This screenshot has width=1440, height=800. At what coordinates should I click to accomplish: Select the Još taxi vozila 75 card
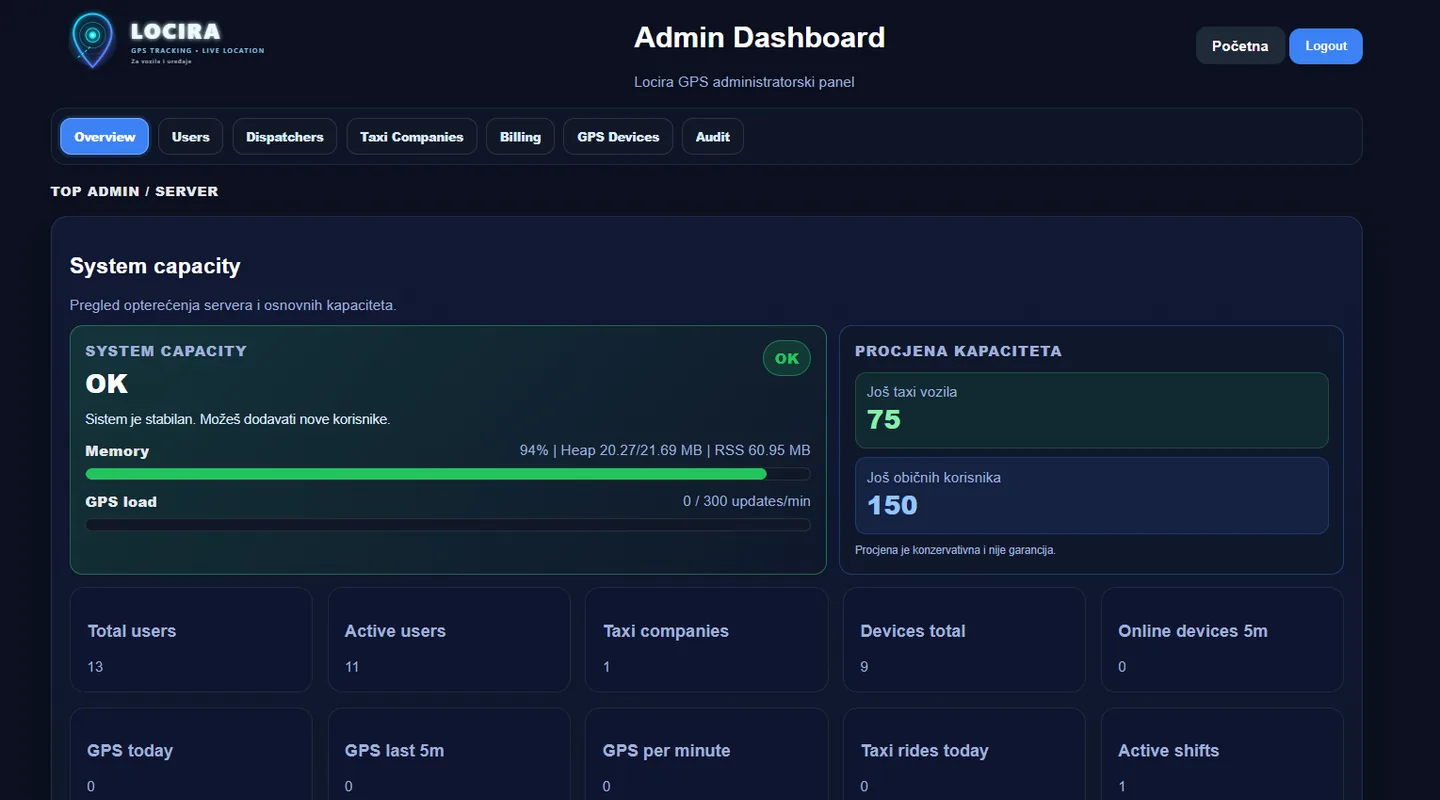coord(1092,410)
